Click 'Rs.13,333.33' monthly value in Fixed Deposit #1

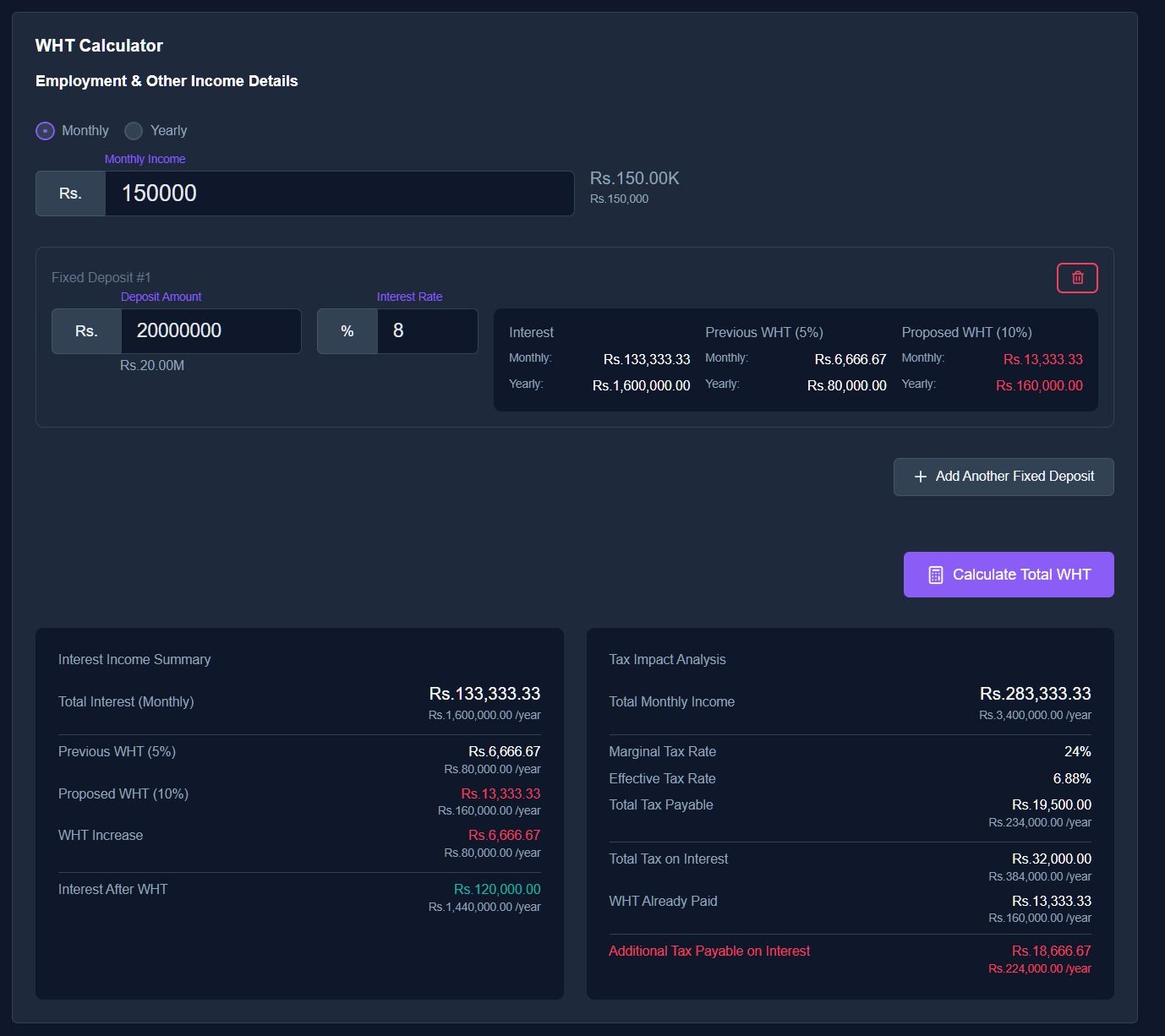point(1043,360)
